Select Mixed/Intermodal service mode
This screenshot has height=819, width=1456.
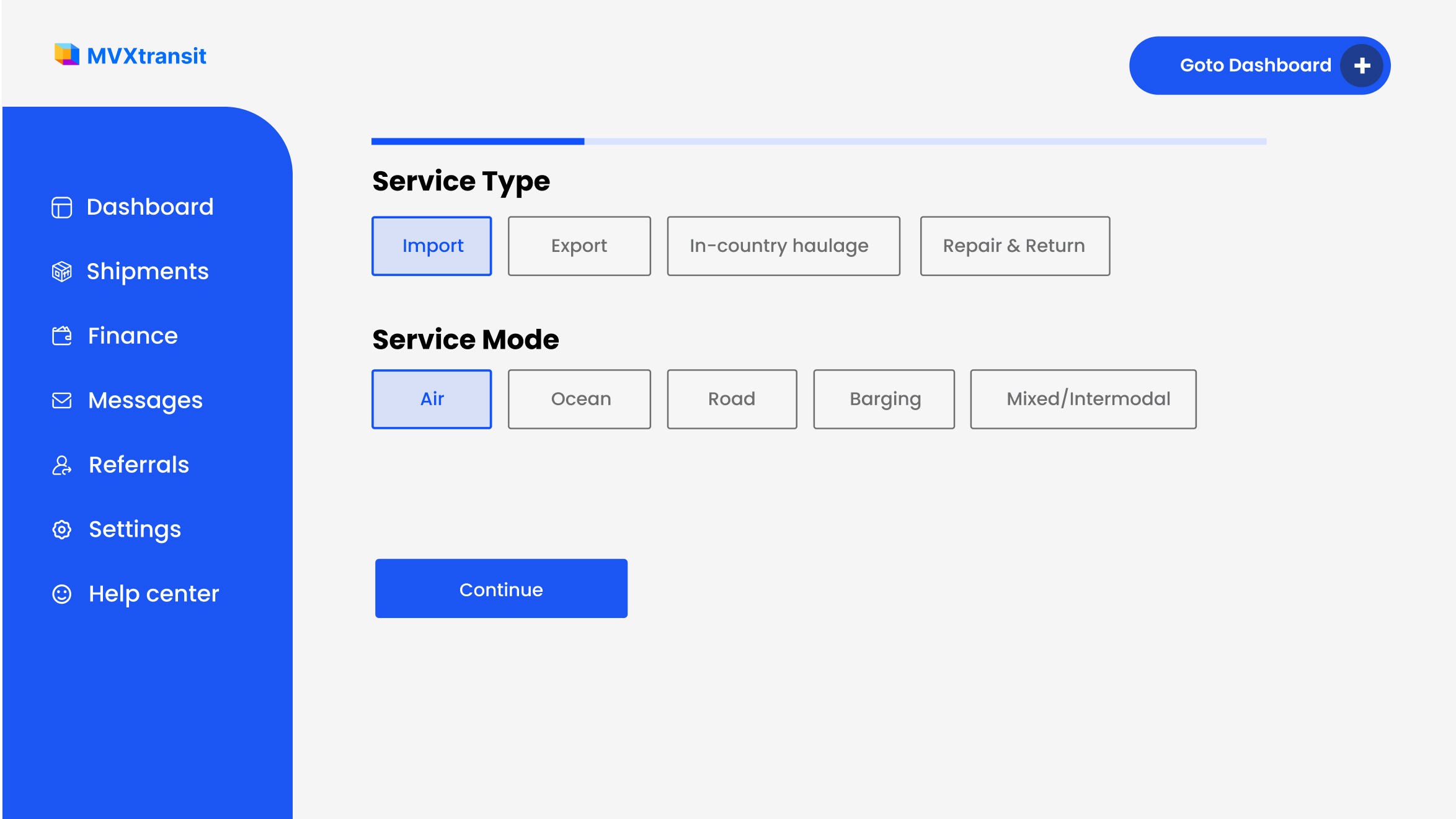coord(1083,400)
